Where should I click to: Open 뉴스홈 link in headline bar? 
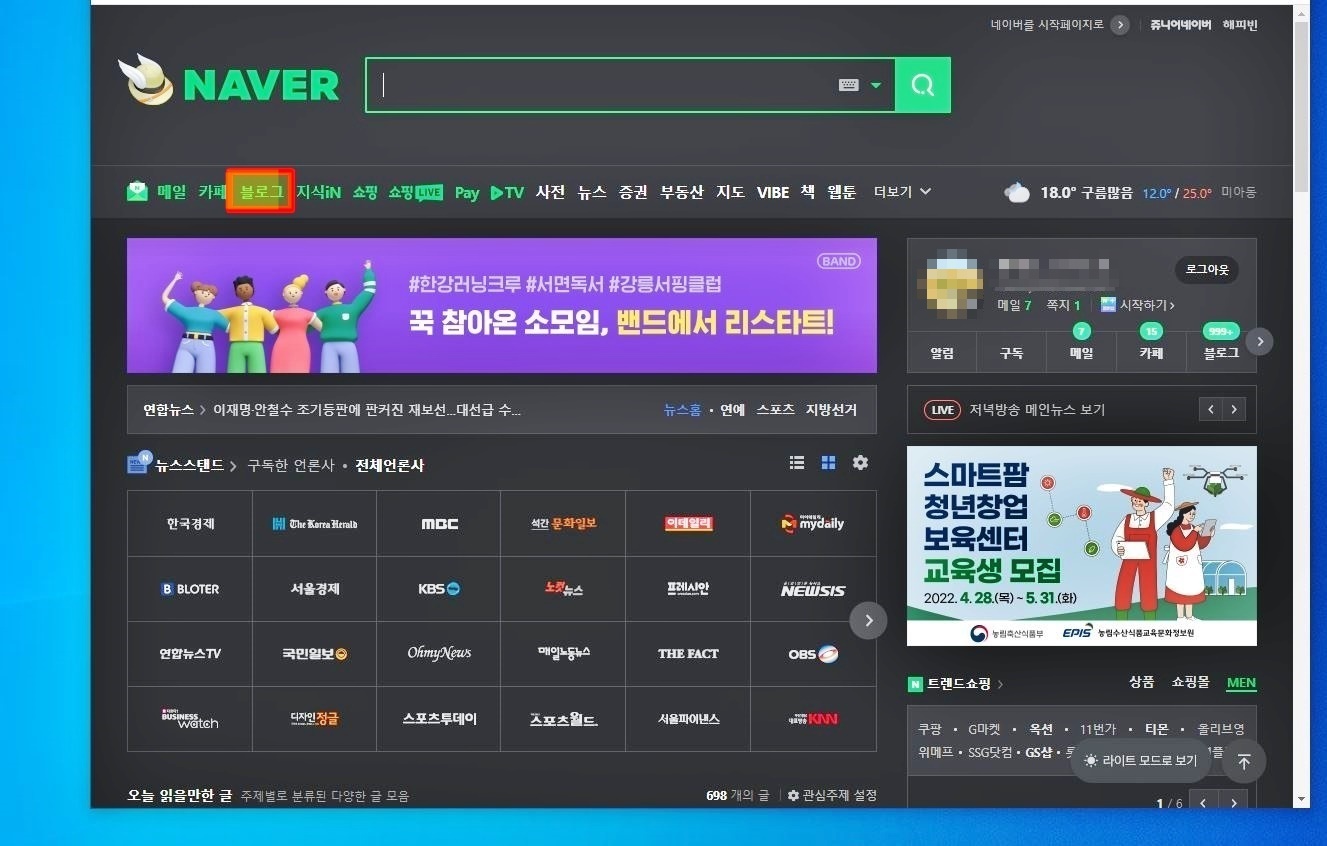(682, 410)
